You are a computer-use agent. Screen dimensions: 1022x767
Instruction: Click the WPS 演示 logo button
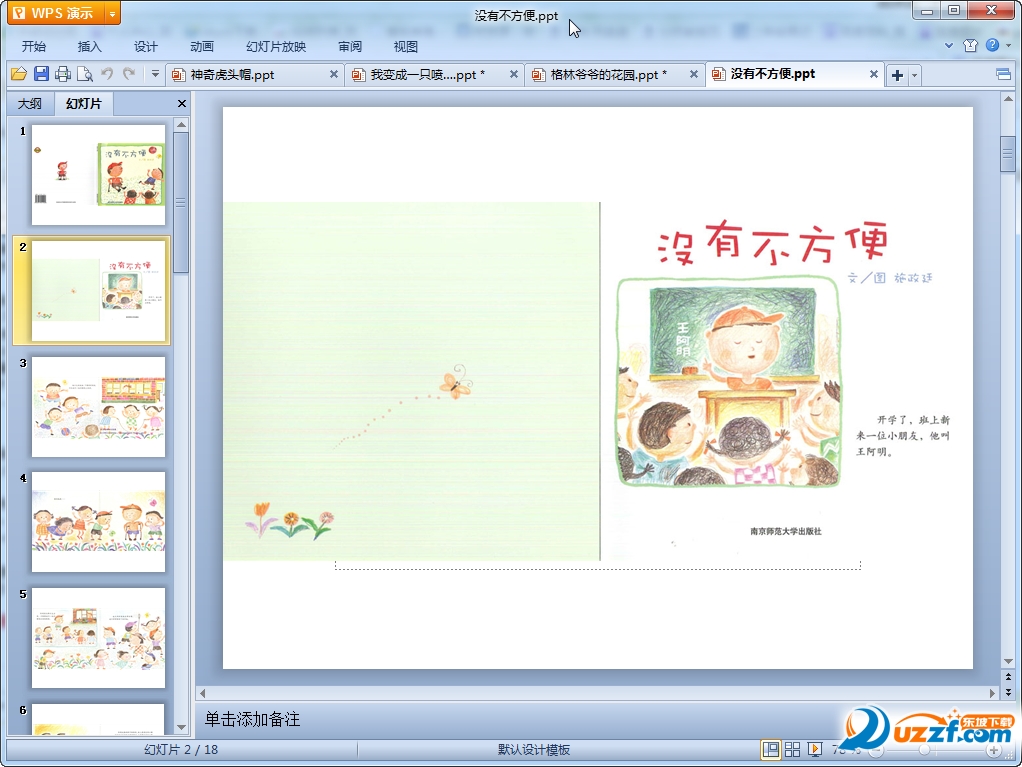click(56, 13)
